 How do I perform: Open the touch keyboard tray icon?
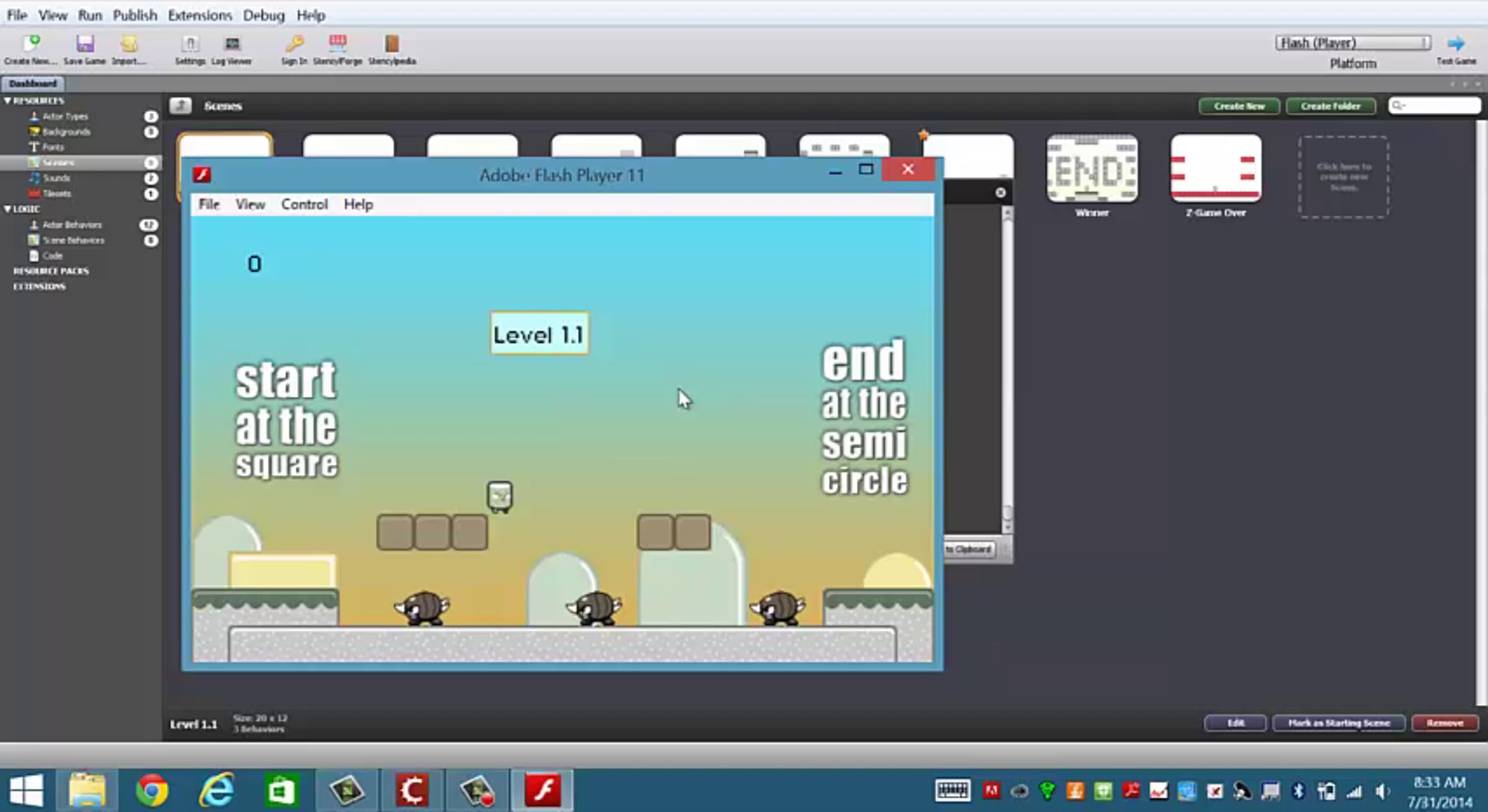click(x=952, y=791)
